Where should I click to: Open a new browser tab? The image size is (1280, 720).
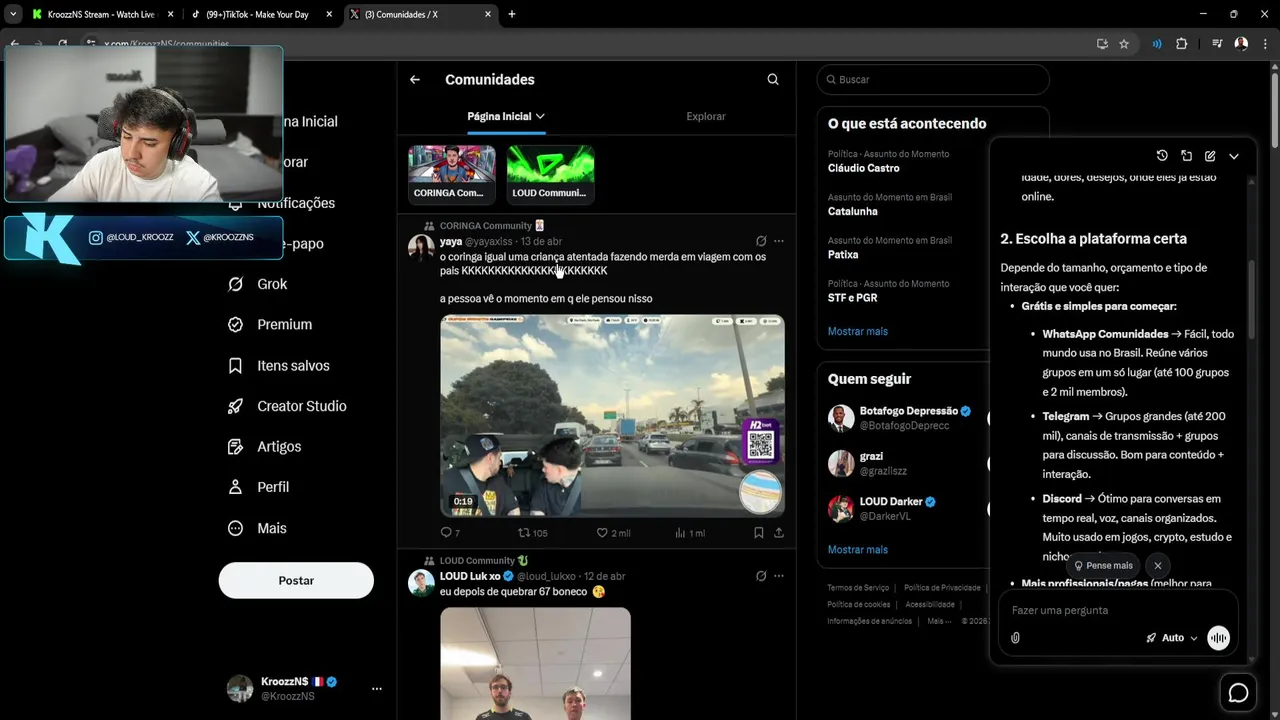pos(512,14)
